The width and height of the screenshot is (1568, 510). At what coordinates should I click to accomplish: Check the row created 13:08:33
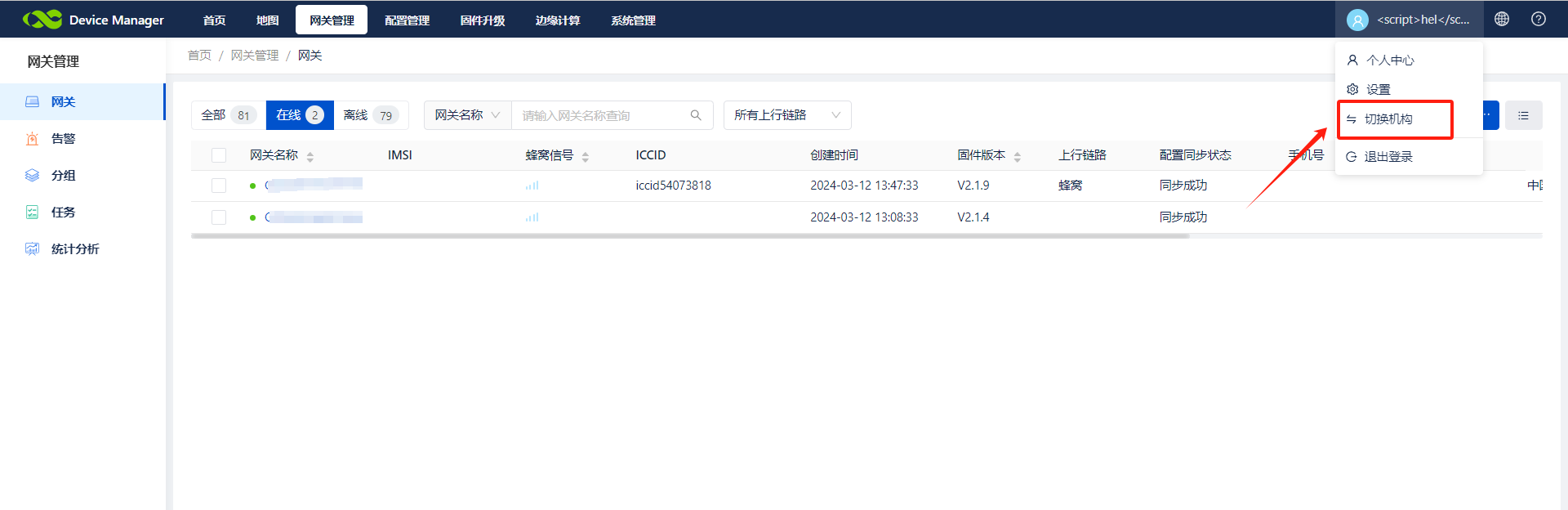219,217
